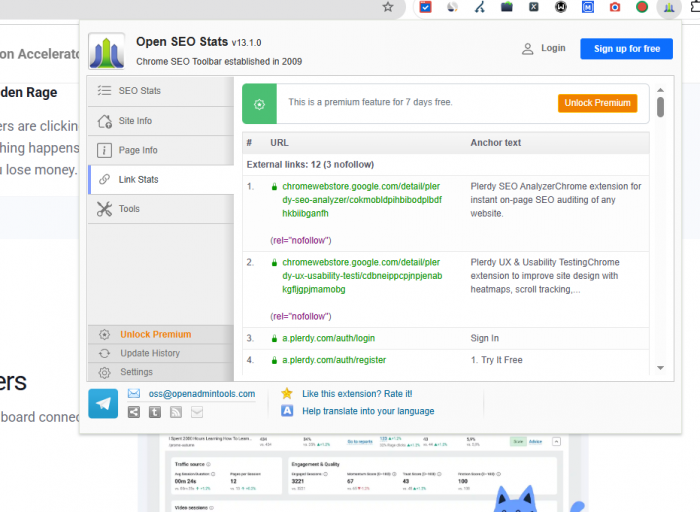Open the Site Info tab
The height and width of the screenshot is (512, 700).
tap(161, 121)
